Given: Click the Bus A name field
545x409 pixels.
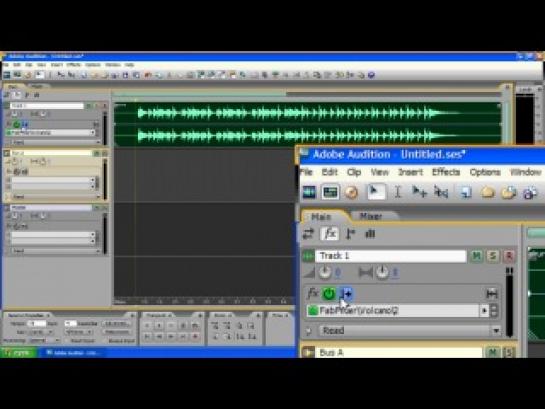Looking at the screenshot, I should click(399, 352).
